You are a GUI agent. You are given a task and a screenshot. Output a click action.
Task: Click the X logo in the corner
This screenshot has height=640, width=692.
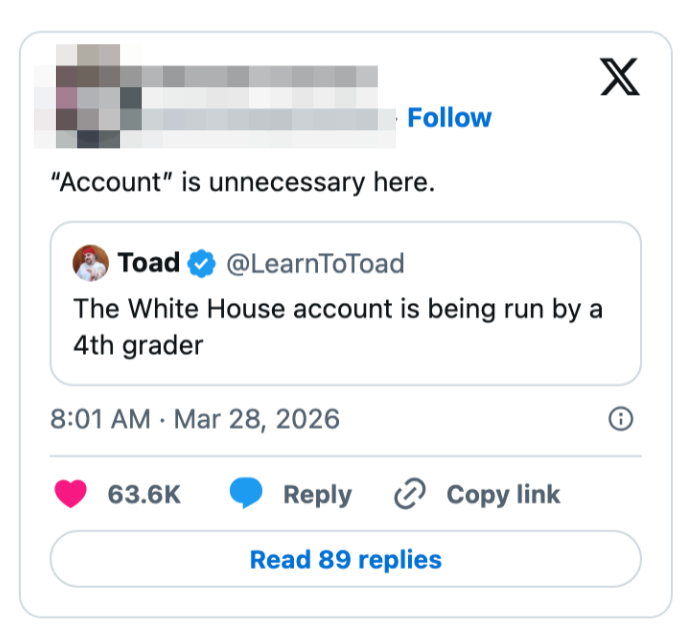click(x=620, y=76)
